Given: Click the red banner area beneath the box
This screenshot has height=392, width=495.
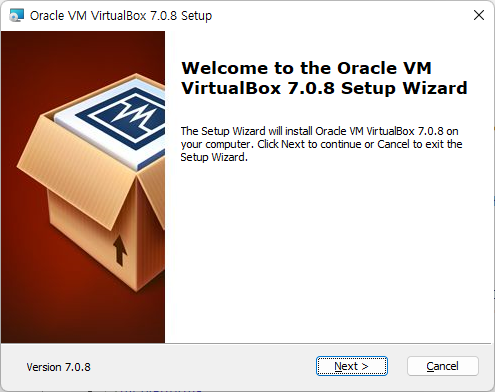Looking at the screenshot, I should point(83,318).
